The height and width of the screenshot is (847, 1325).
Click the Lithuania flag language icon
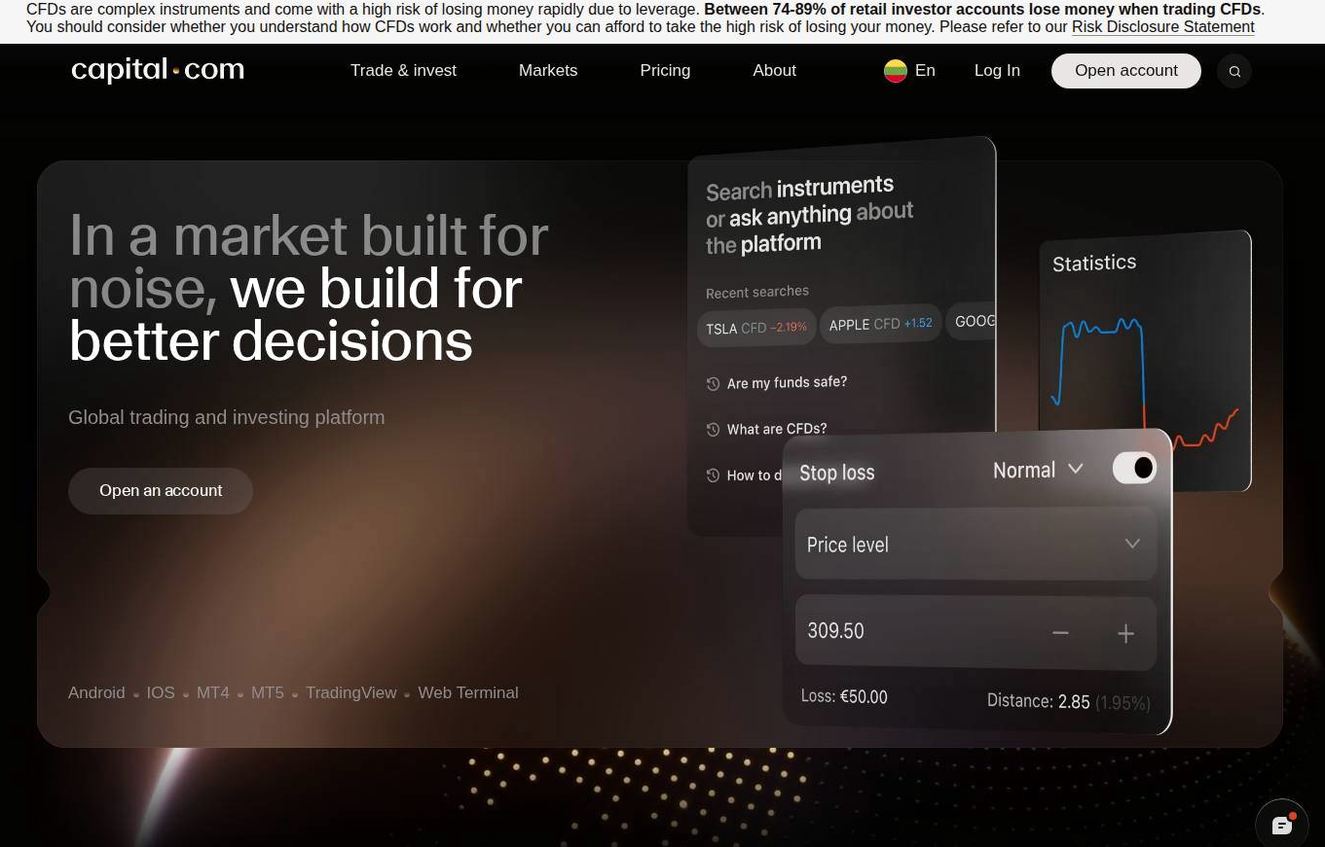click(x=895, y=71)
